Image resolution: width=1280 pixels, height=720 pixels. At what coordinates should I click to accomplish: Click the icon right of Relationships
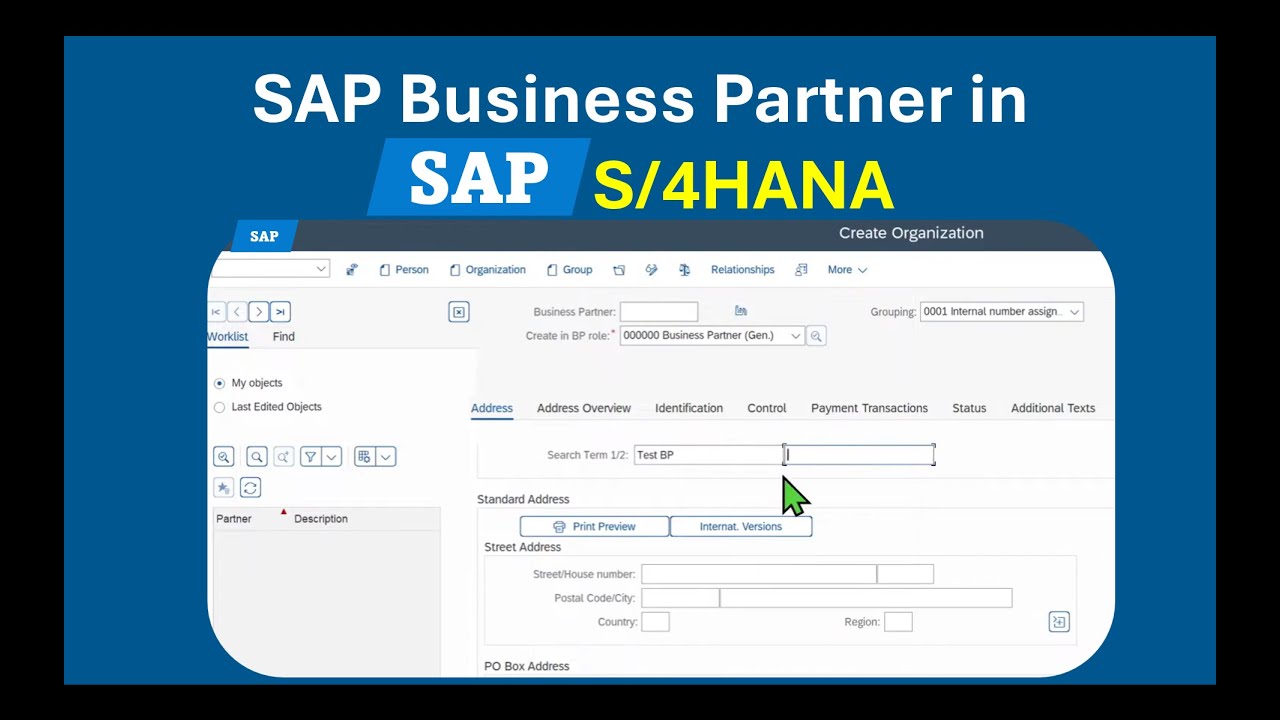pyautogui.click(x=801, y=270)
